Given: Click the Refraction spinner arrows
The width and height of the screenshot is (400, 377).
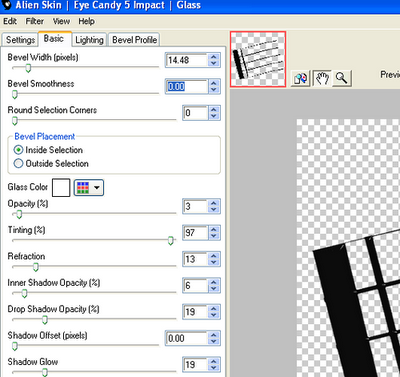Looking at the screenshot, I should tap(214, 259).
